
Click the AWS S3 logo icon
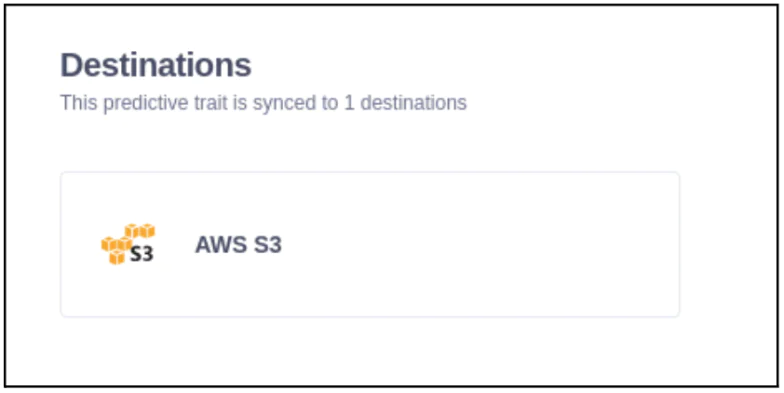[128, 244]
